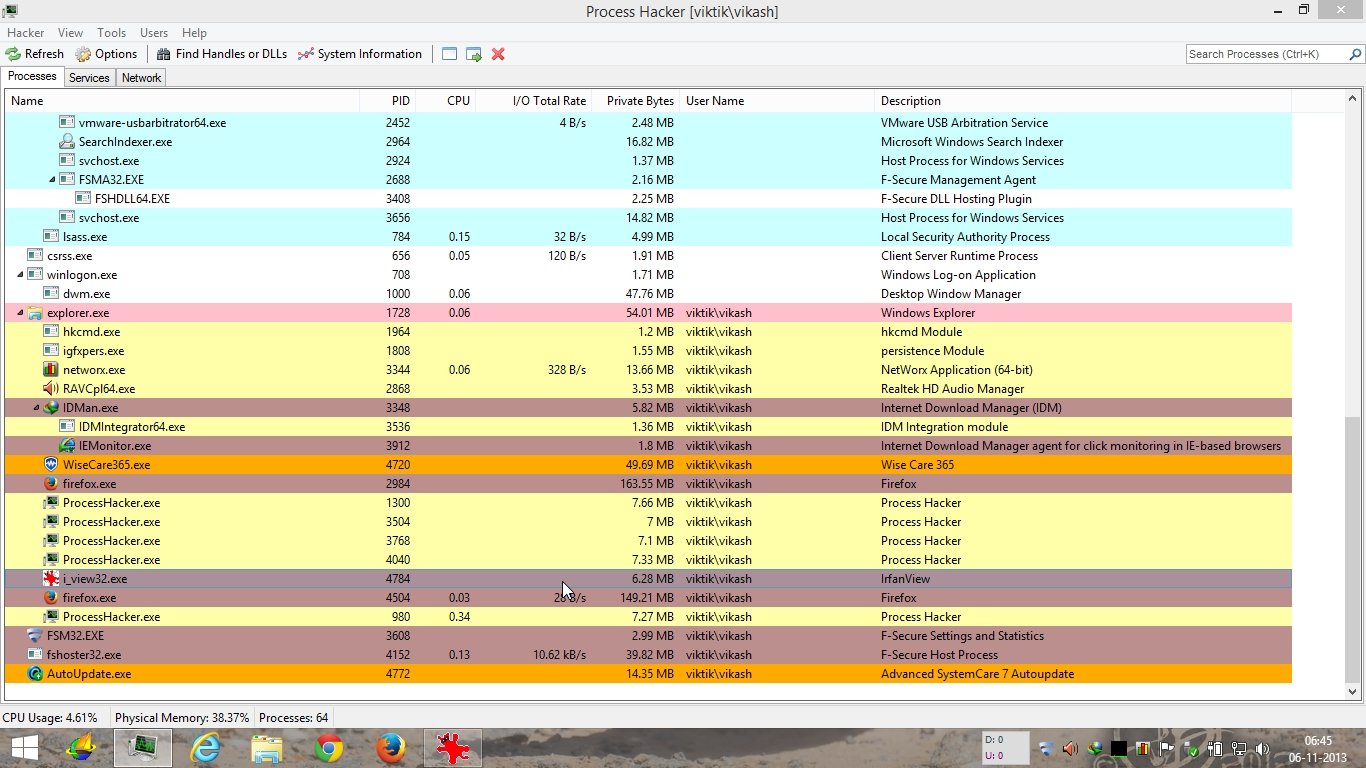
Task: Open the Hacker menu
Action: pos(26,33)
